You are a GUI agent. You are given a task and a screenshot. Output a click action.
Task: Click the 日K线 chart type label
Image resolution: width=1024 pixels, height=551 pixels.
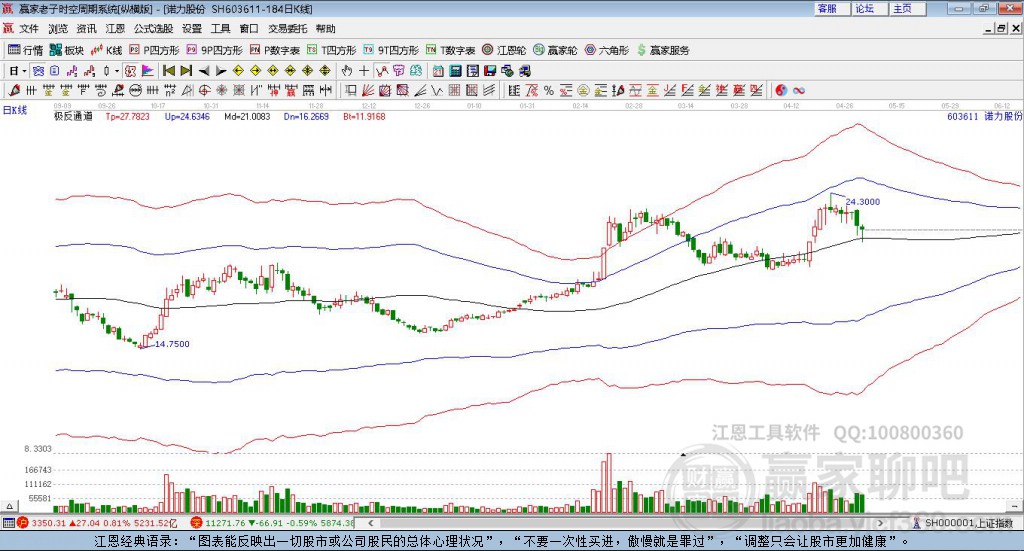coord(15,110)
